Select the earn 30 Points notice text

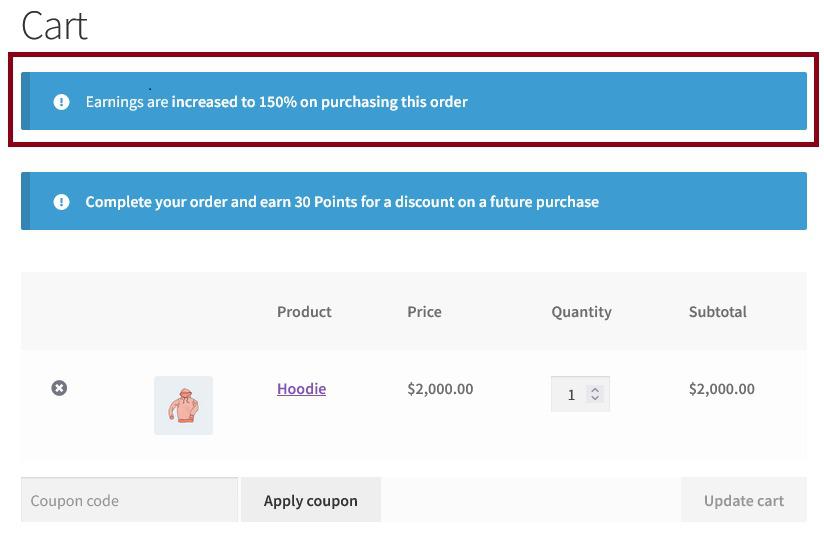pos(342,201)
